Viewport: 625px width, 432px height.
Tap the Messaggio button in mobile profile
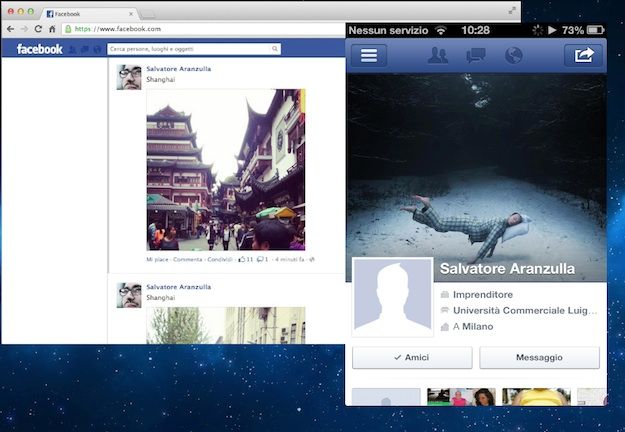tap(539, 357)
